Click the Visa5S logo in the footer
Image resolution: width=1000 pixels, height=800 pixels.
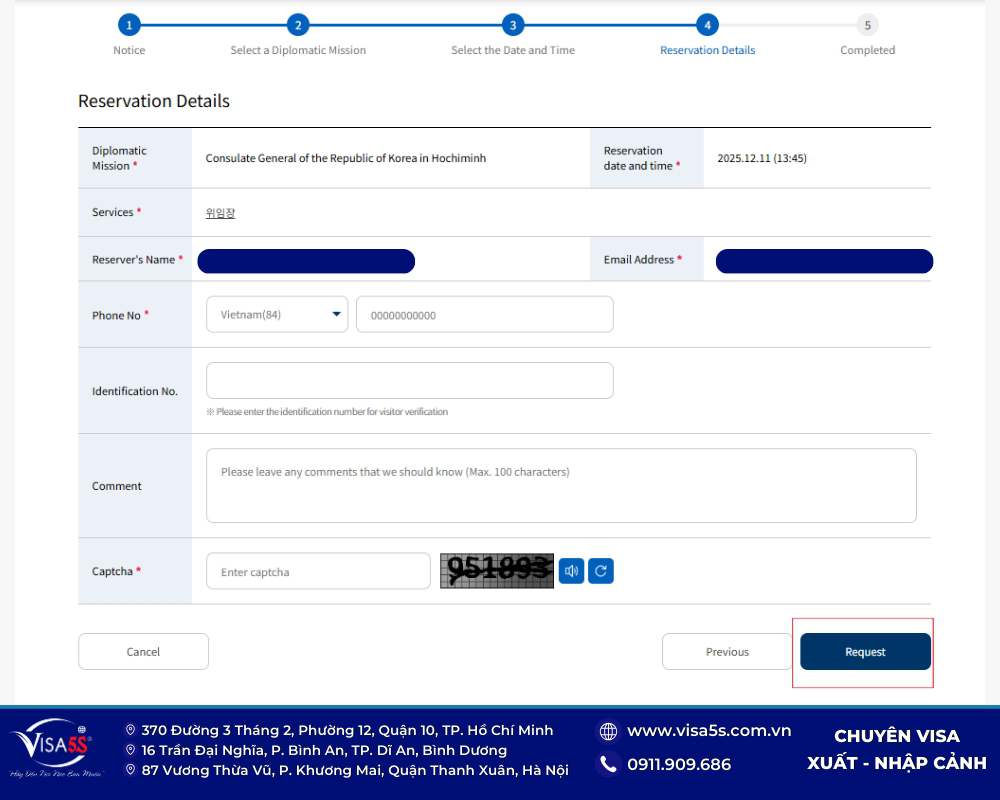point(52,745)
